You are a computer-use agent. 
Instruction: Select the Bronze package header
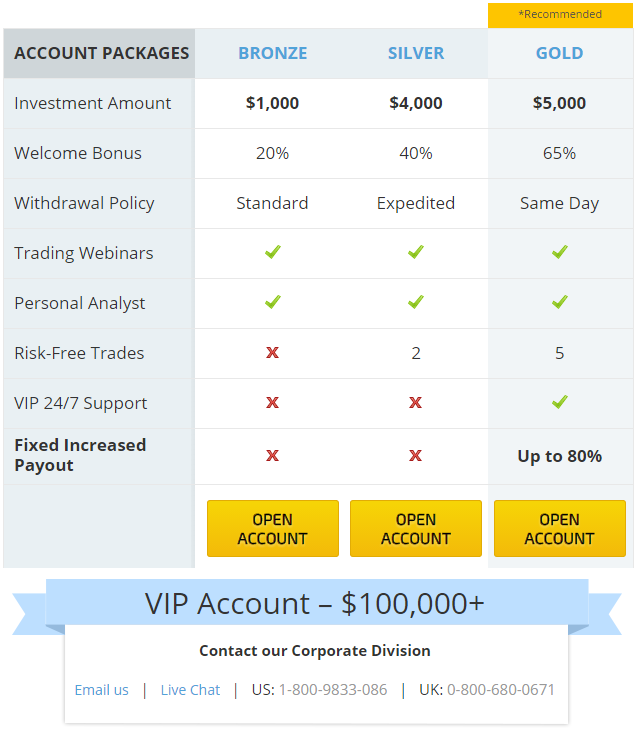tap(272, 53)
